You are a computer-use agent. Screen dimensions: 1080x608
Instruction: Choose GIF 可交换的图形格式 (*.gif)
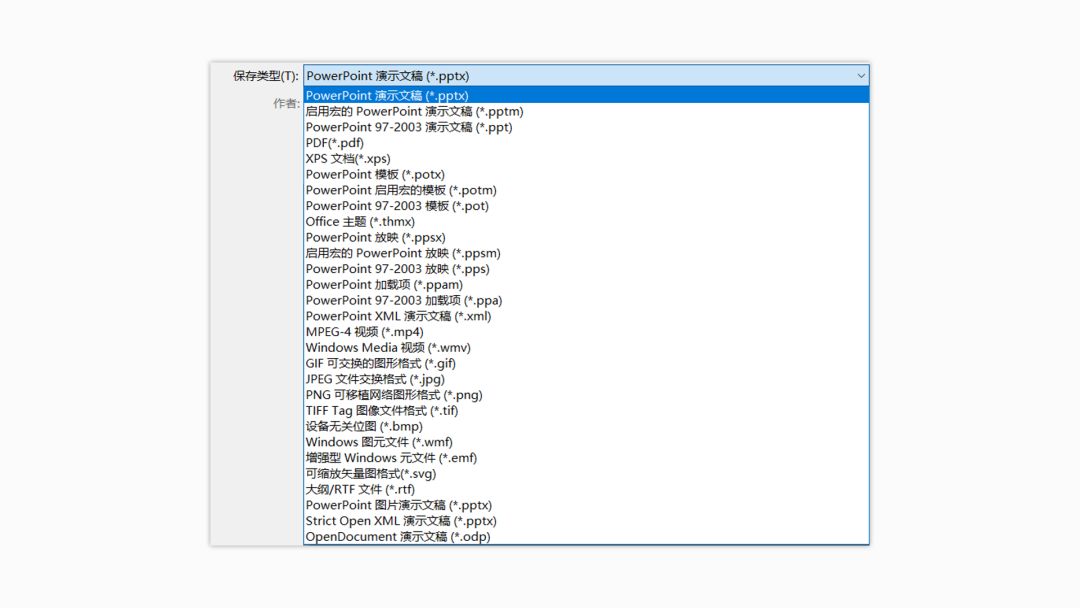(586, 364)
